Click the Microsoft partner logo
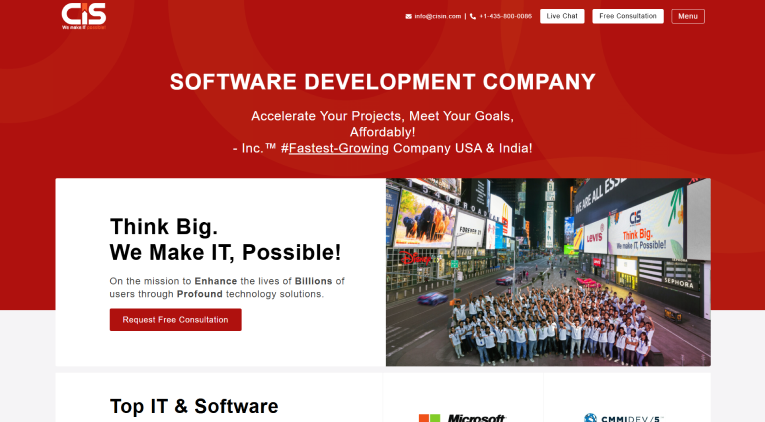Image resolution: width=765 pixels, height=422 pixels. point(462,416)
